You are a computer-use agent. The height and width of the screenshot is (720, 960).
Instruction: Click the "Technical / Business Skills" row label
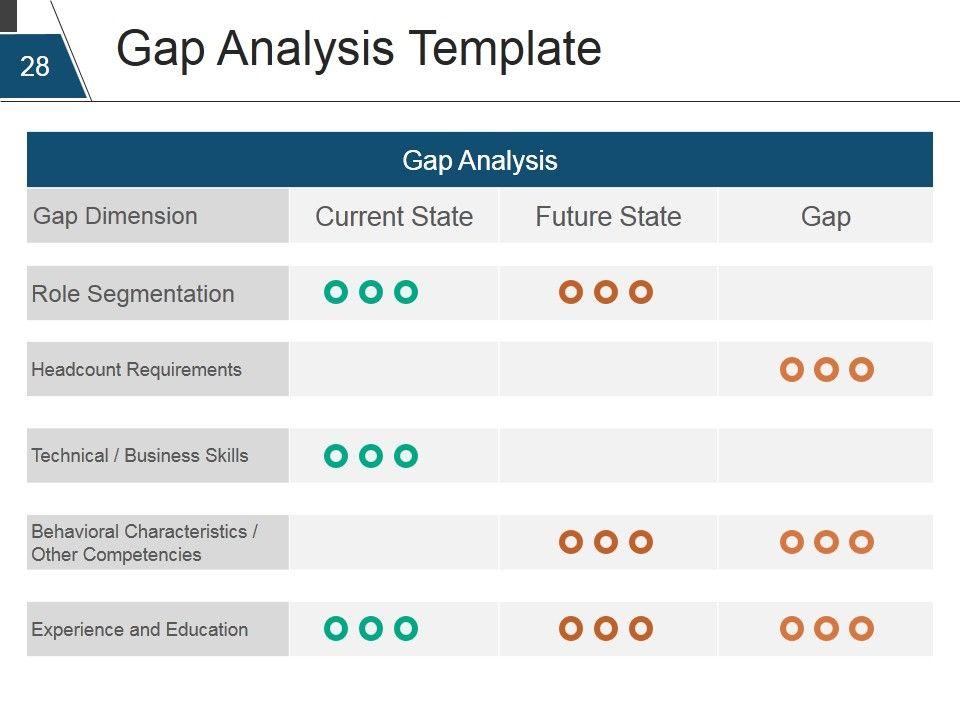(x=140, y=456)
